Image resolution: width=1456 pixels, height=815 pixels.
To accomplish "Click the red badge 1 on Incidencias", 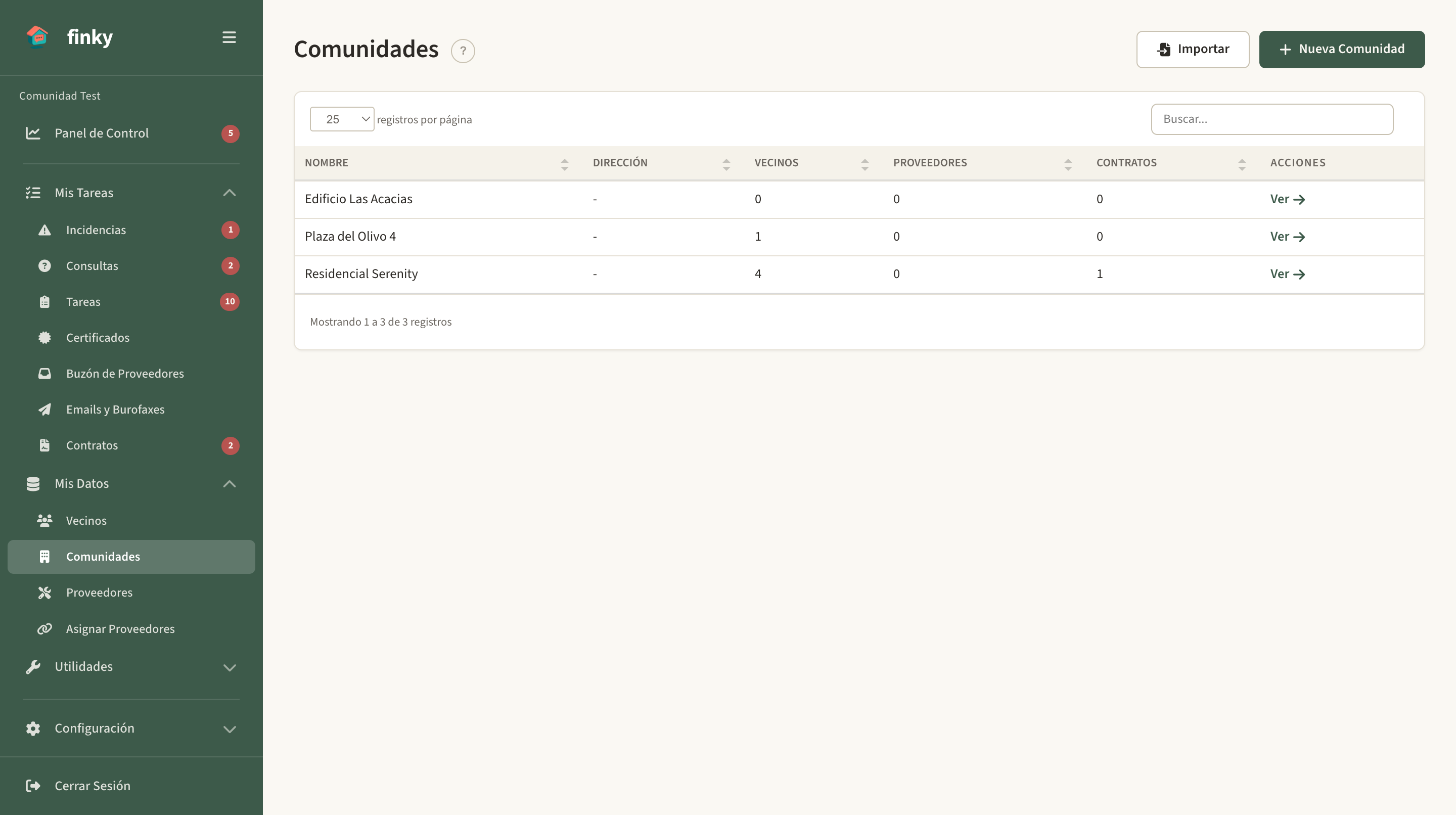I will [230, 230].
